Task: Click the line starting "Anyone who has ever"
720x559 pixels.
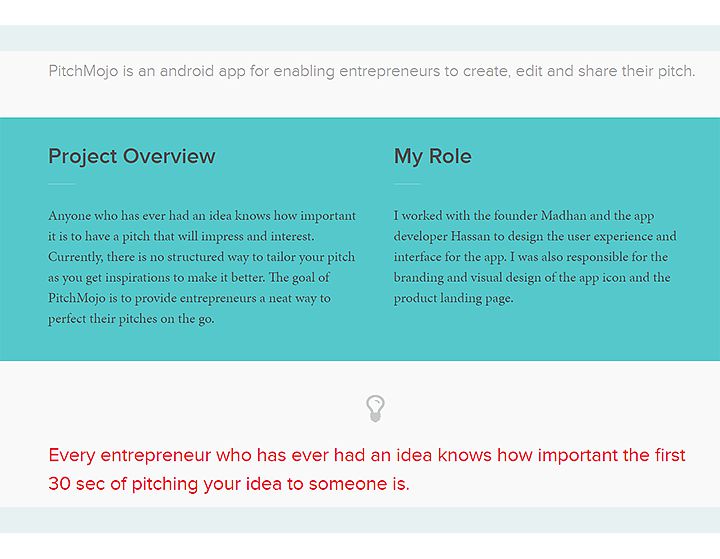Action: click(x=201, y=216)
